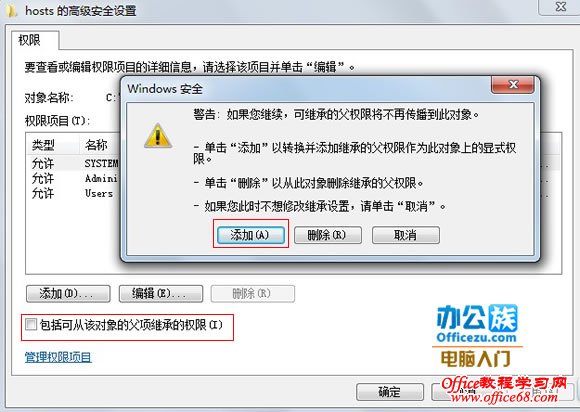Click the greyed 删除(R) button under permissions list

253,294
